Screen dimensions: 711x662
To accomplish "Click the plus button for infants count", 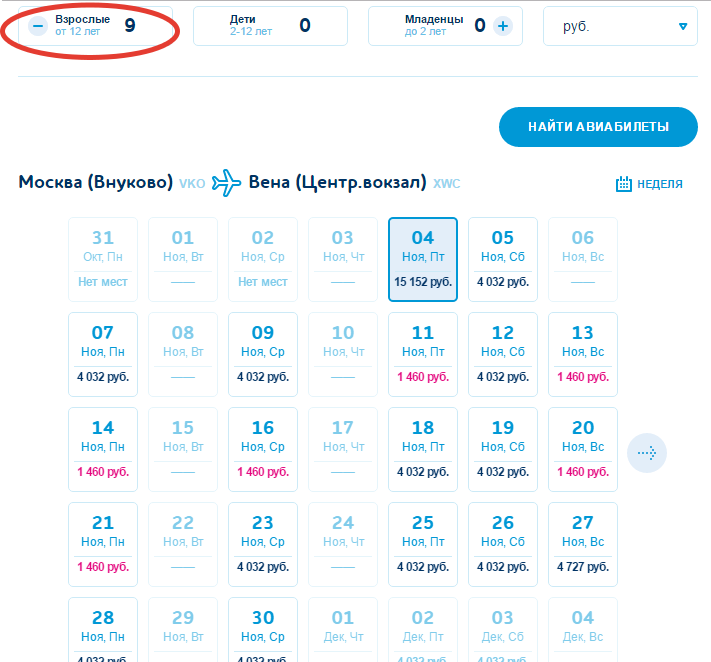I will click(502, 26).
